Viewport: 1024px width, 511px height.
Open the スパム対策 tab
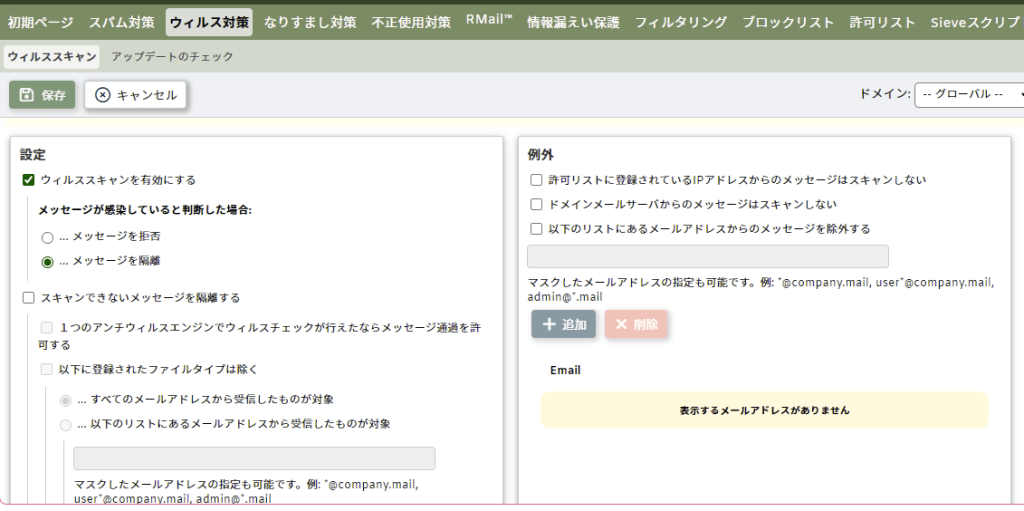(121, 22)
